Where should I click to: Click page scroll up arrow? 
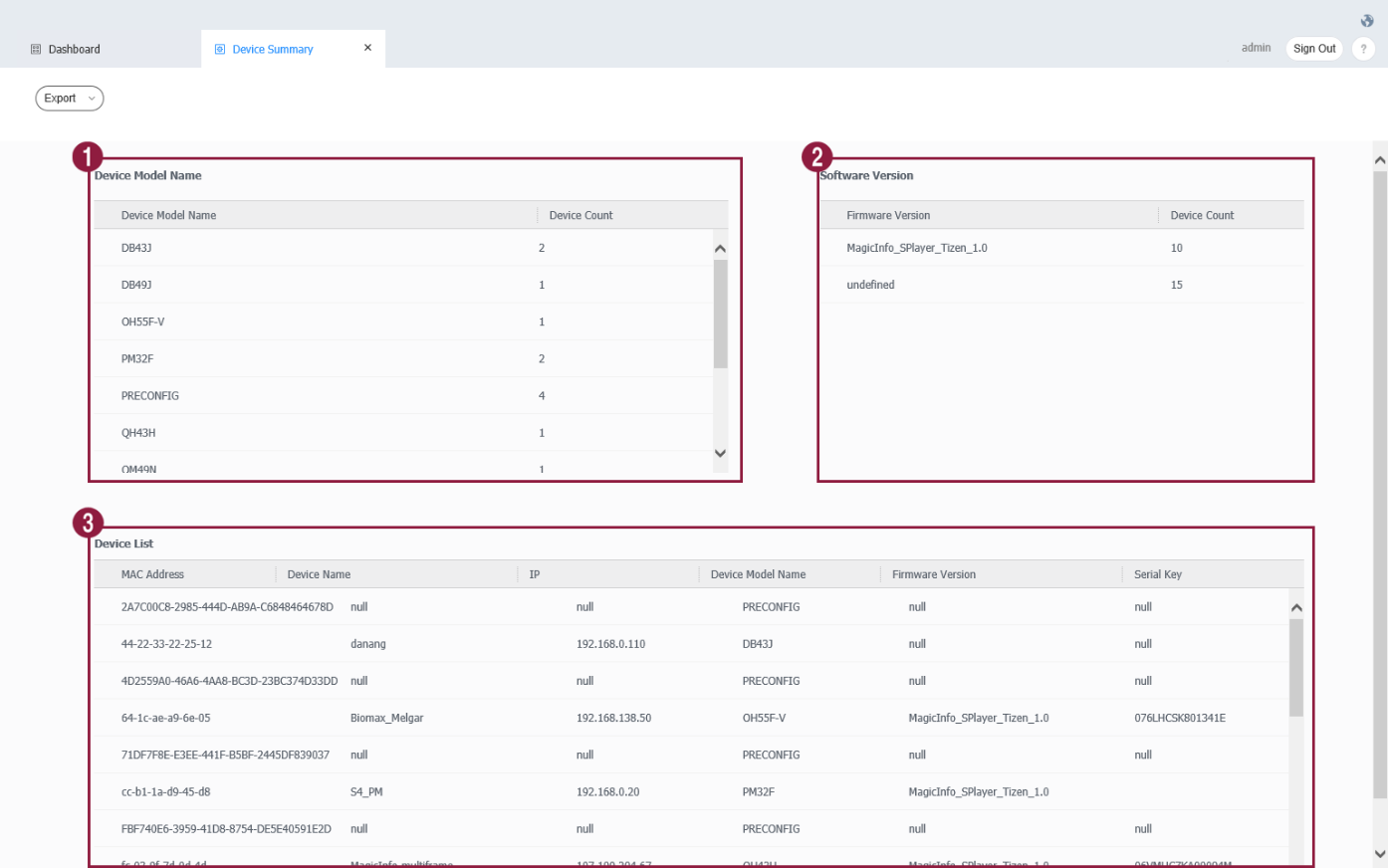(1379, 159)
